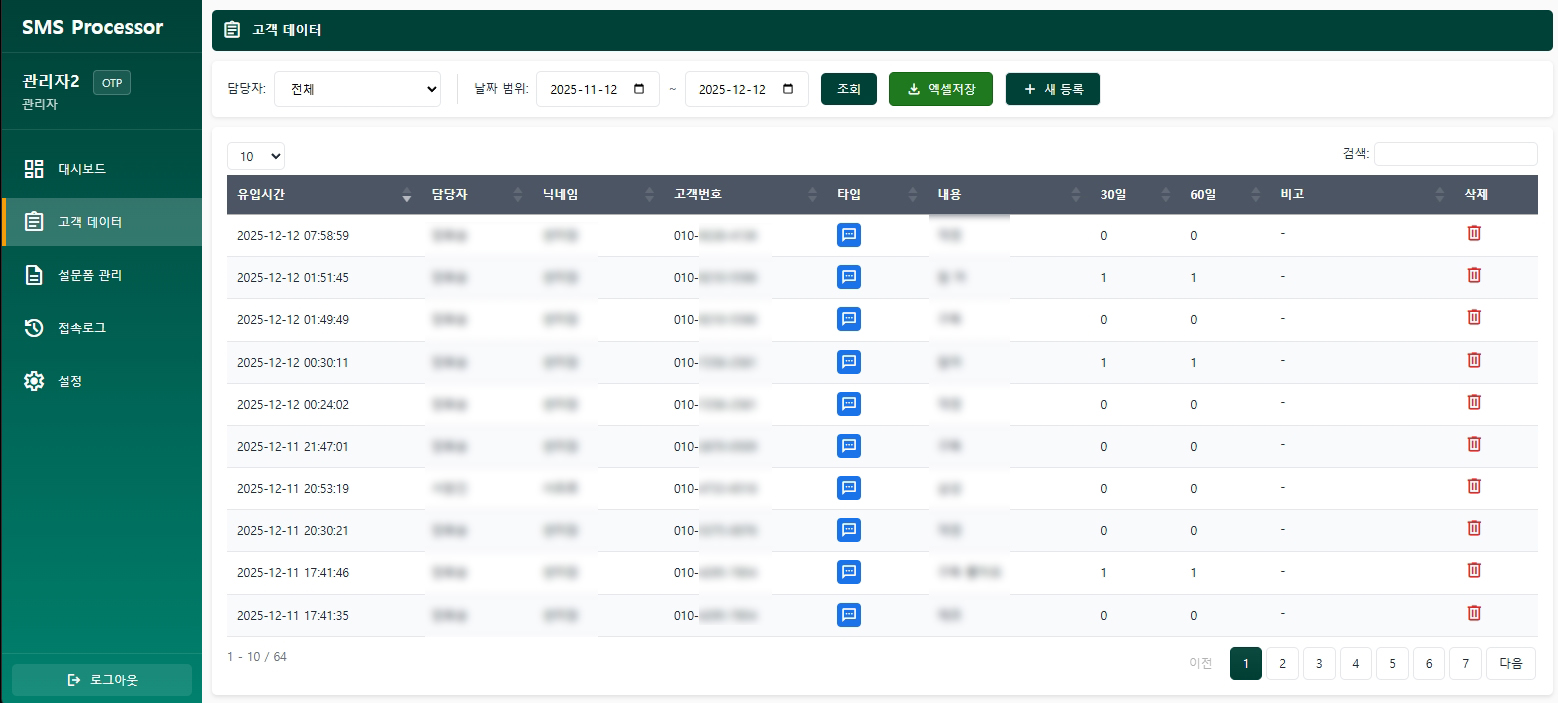Open the page size dropdown showing 10
The image size is (1558, 703).
(255, 156)
